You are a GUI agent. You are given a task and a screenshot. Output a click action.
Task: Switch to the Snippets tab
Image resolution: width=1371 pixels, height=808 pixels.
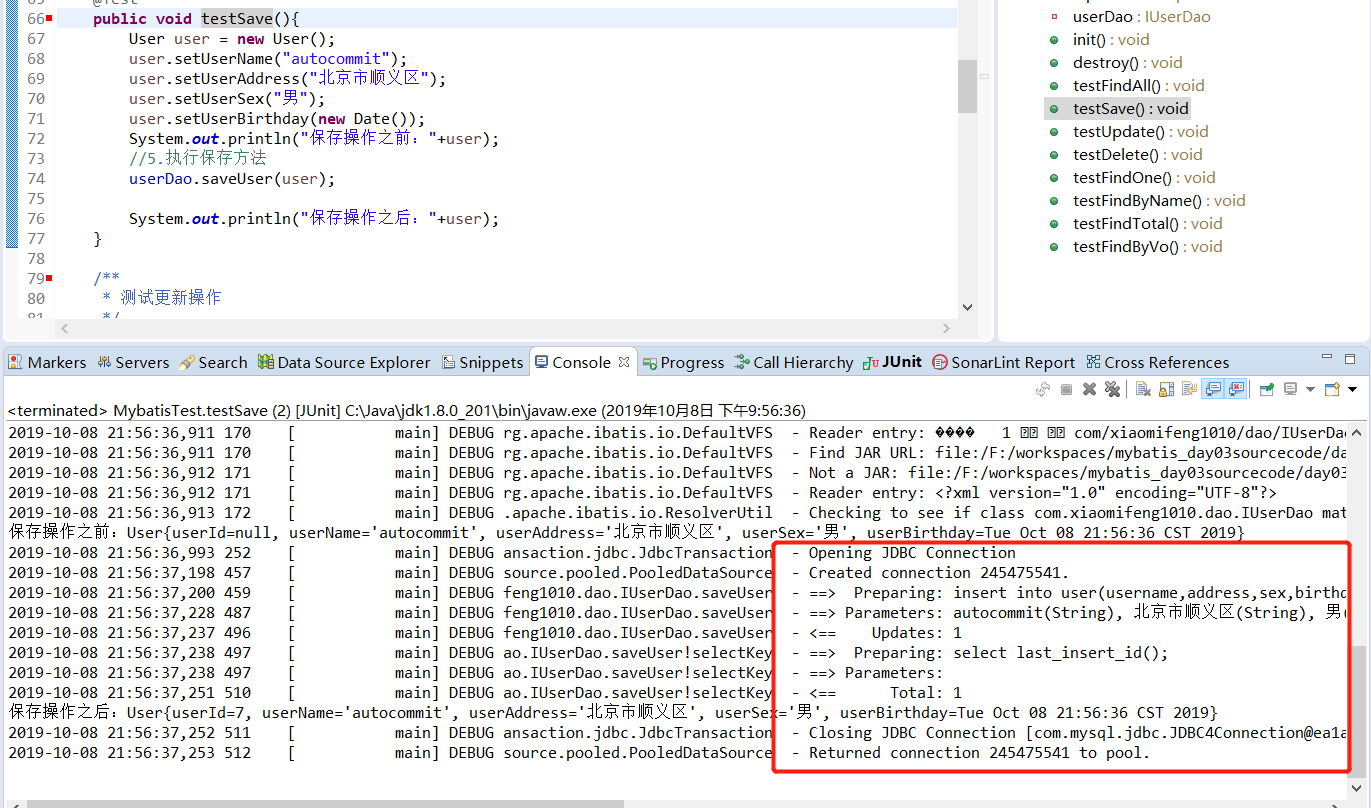481,362
